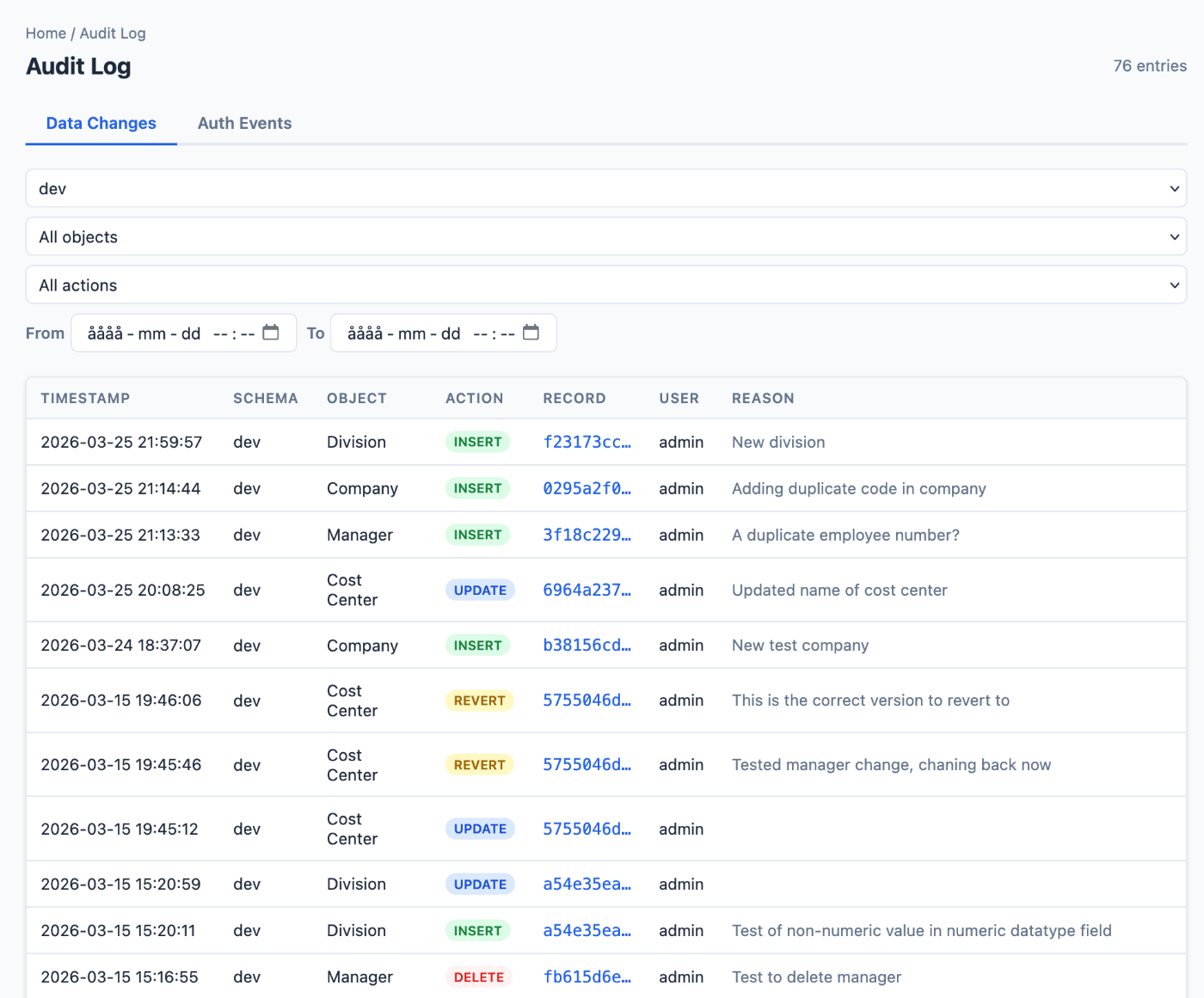Click the ACTION column header
Image resolution: width=1204 pixels, height=998 pixels.
click(x=474, y=398)
